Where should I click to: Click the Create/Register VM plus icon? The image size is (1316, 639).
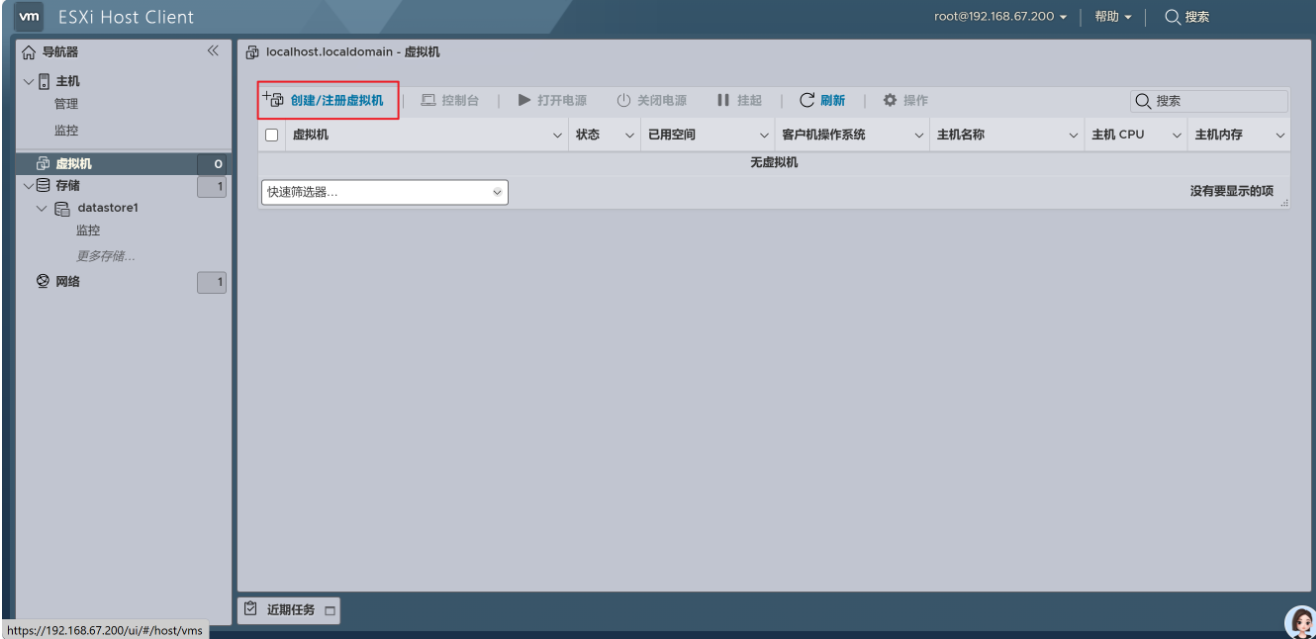272,99
